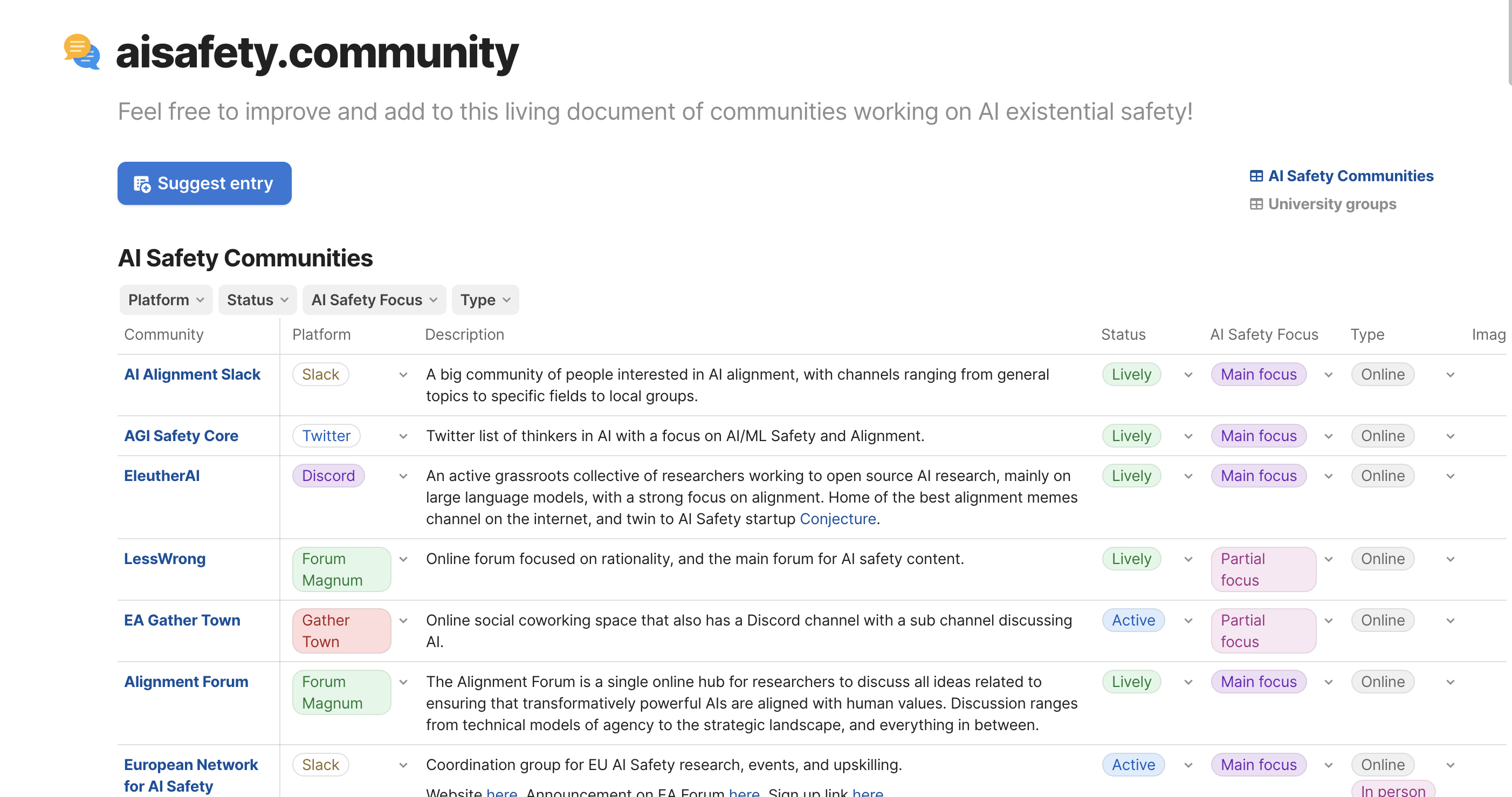Follow the Conjecture link in EleutherAI description
This screenshot has width=1512, height=797.
[837, 519]
